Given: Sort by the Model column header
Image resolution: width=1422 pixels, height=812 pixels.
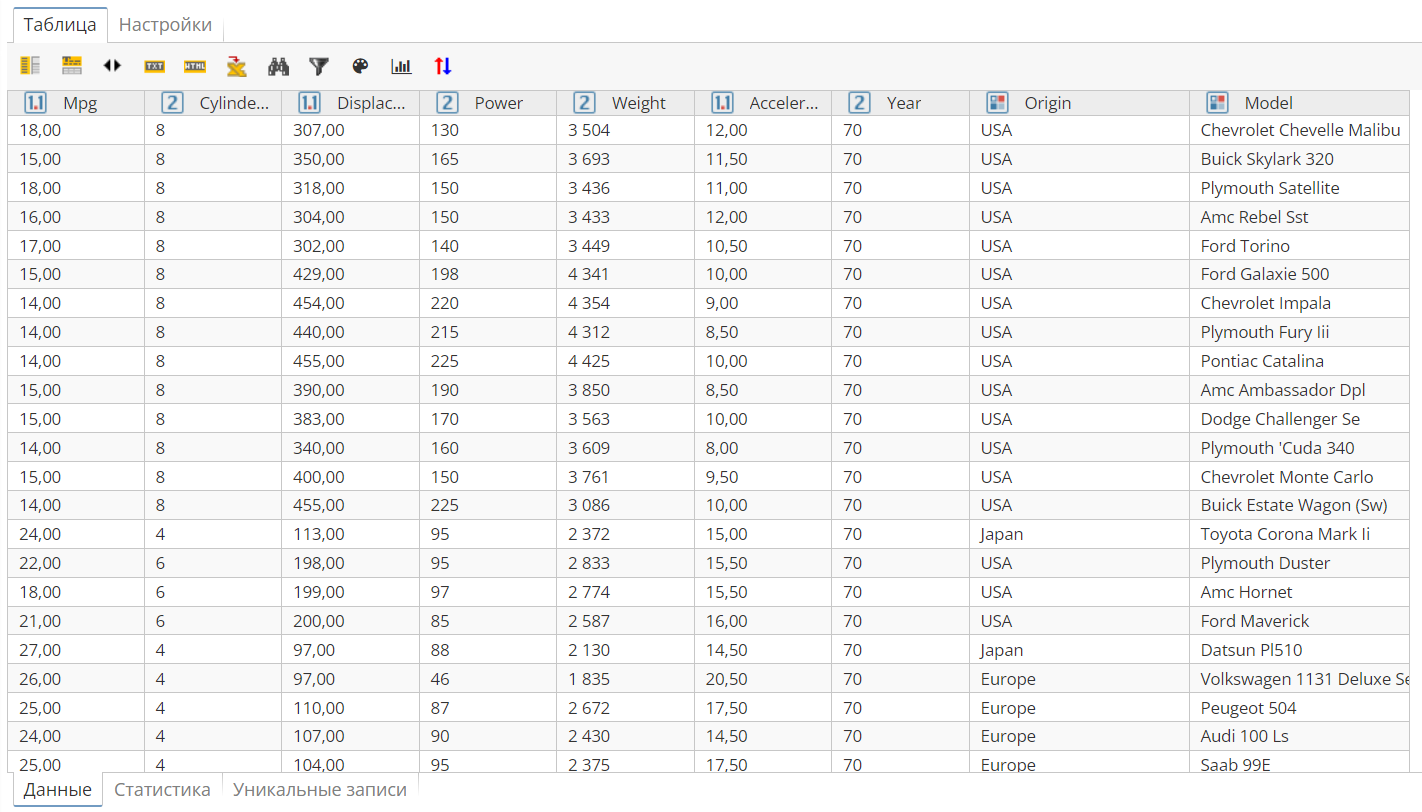Looking at the screenshot, I should 1300,103.
